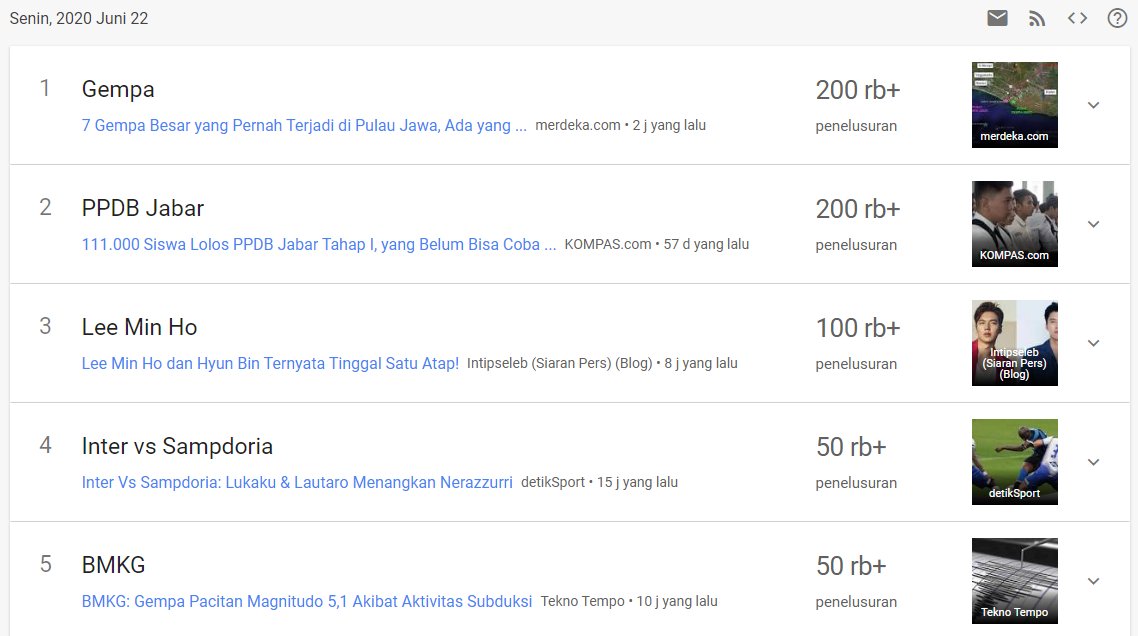
Task: Click the KOMPAS.com students thumbnail
Action: (1015, 224)
